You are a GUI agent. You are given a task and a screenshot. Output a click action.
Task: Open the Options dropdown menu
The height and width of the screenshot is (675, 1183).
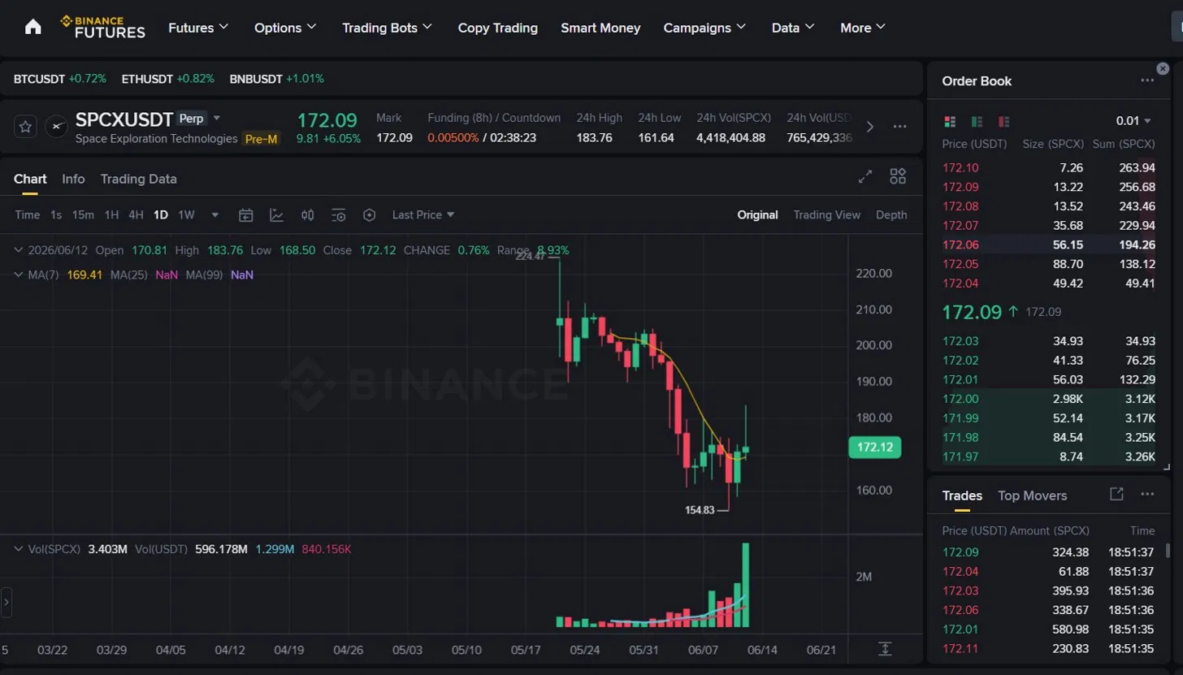[x=284, y=27]
